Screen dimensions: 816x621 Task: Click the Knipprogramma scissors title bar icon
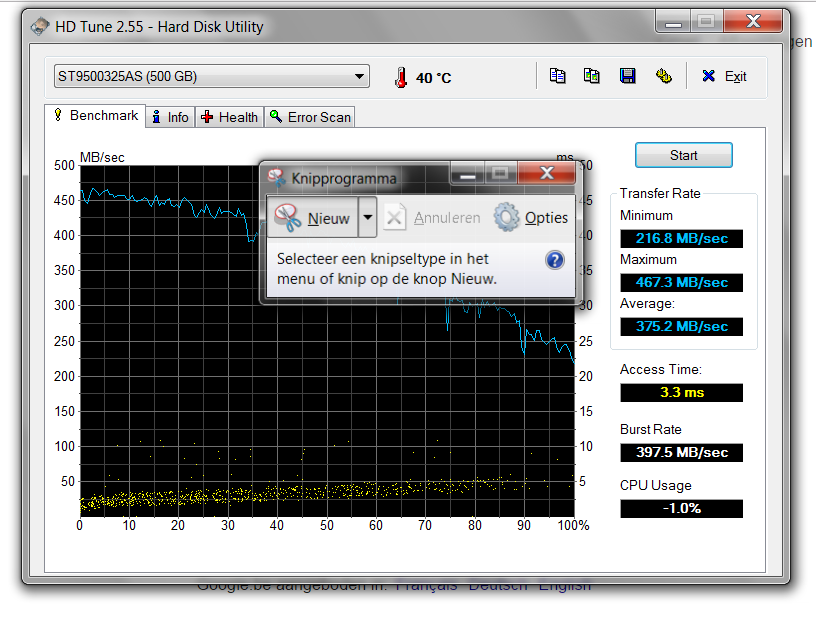(x=277, y=178)
